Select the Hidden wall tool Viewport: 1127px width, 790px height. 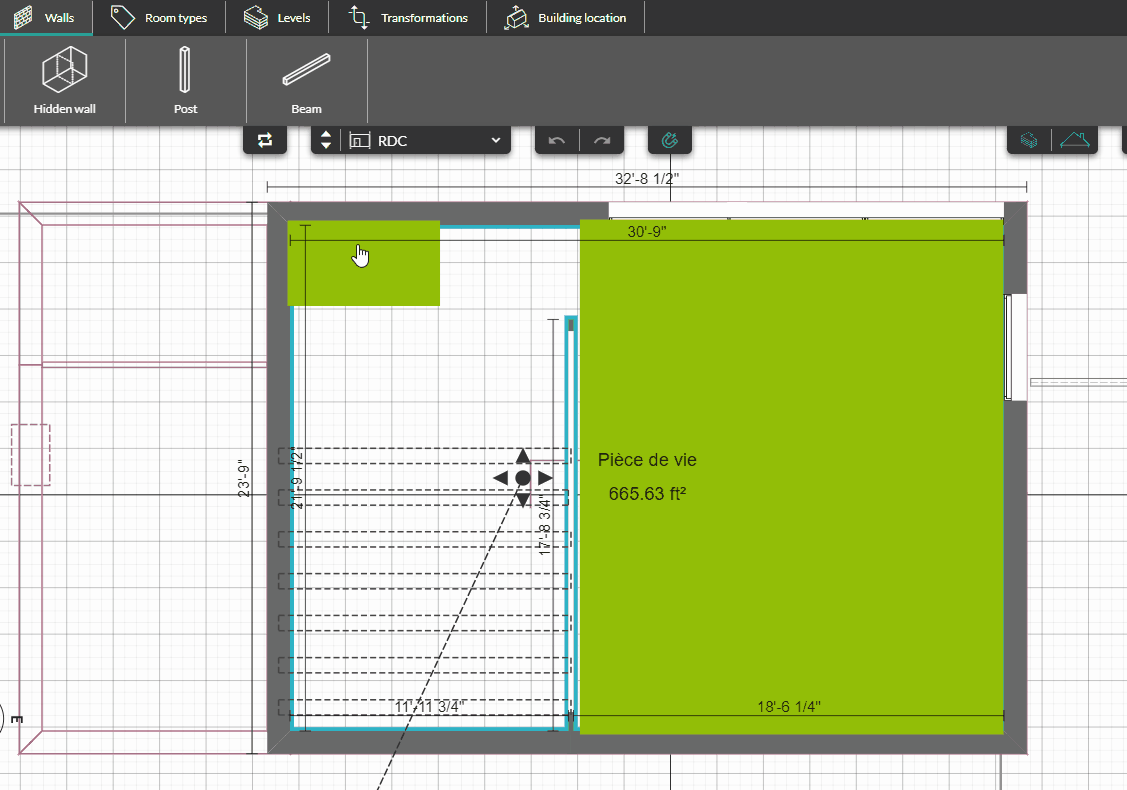click(x=65, y=81)
